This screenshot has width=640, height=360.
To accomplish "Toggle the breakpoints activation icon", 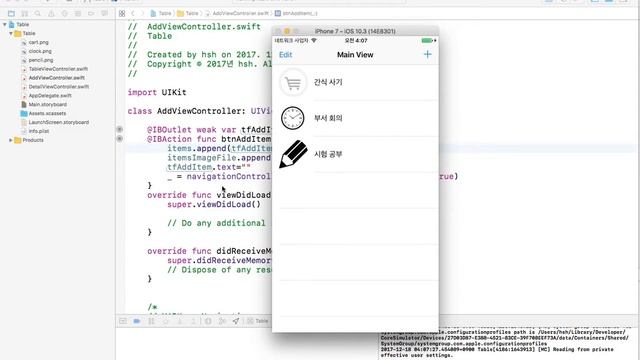I will 137,321.
